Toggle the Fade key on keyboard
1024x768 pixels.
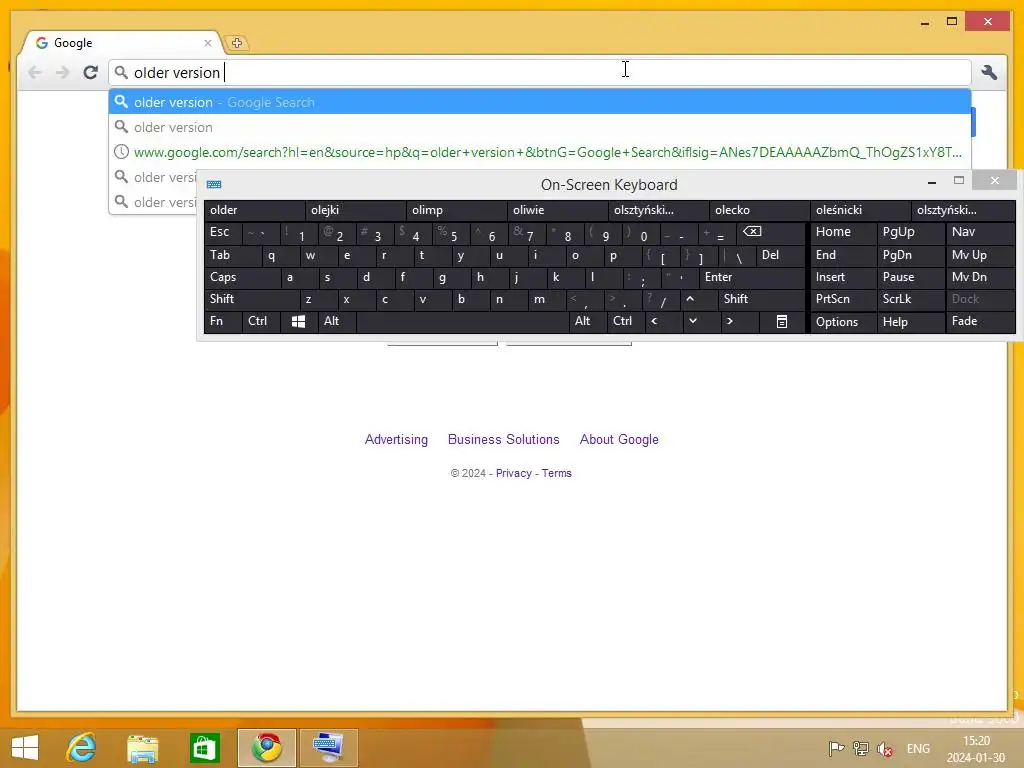[x=981, y=321]
